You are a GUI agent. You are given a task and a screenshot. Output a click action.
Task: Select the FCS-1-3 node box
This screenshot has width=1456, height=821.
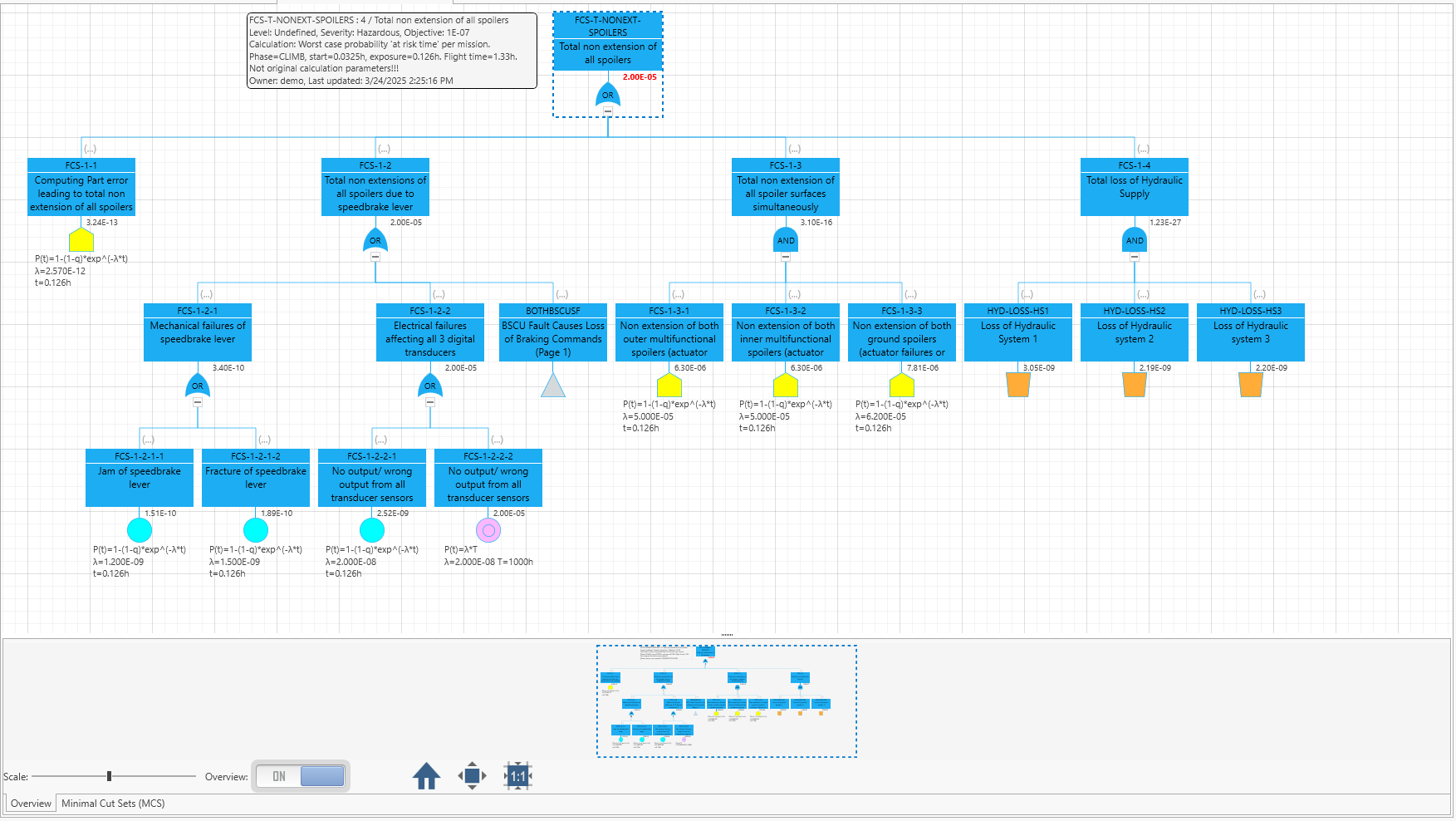(x=786, y=187)
